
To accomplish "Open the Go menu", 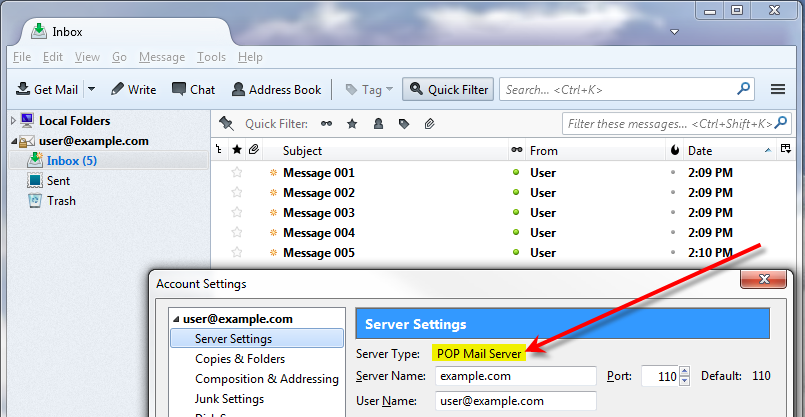I will coord(119,57).
